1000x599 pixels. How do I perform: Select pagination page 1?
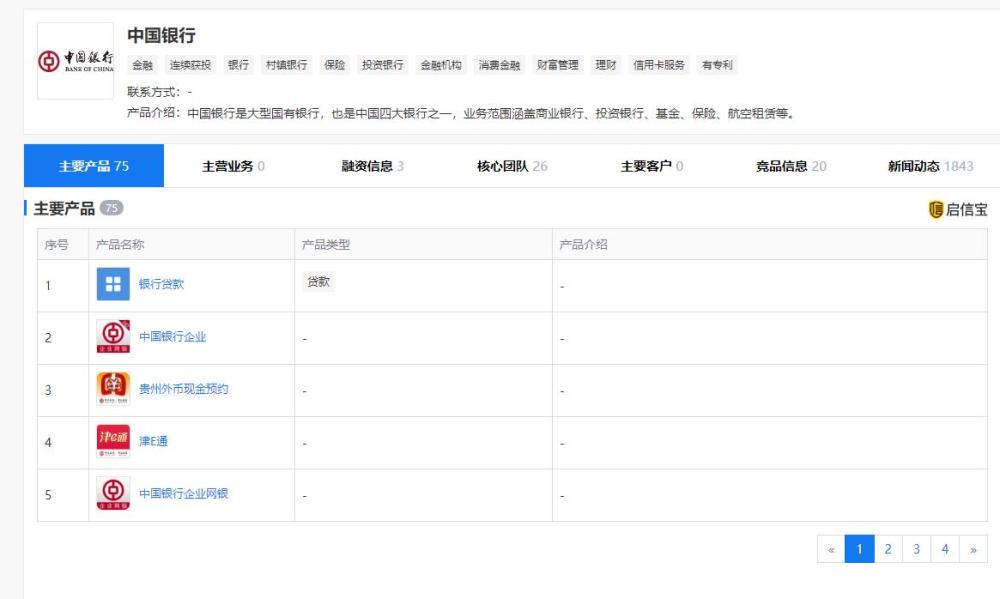pyautogui.click(x=859, y=549)
